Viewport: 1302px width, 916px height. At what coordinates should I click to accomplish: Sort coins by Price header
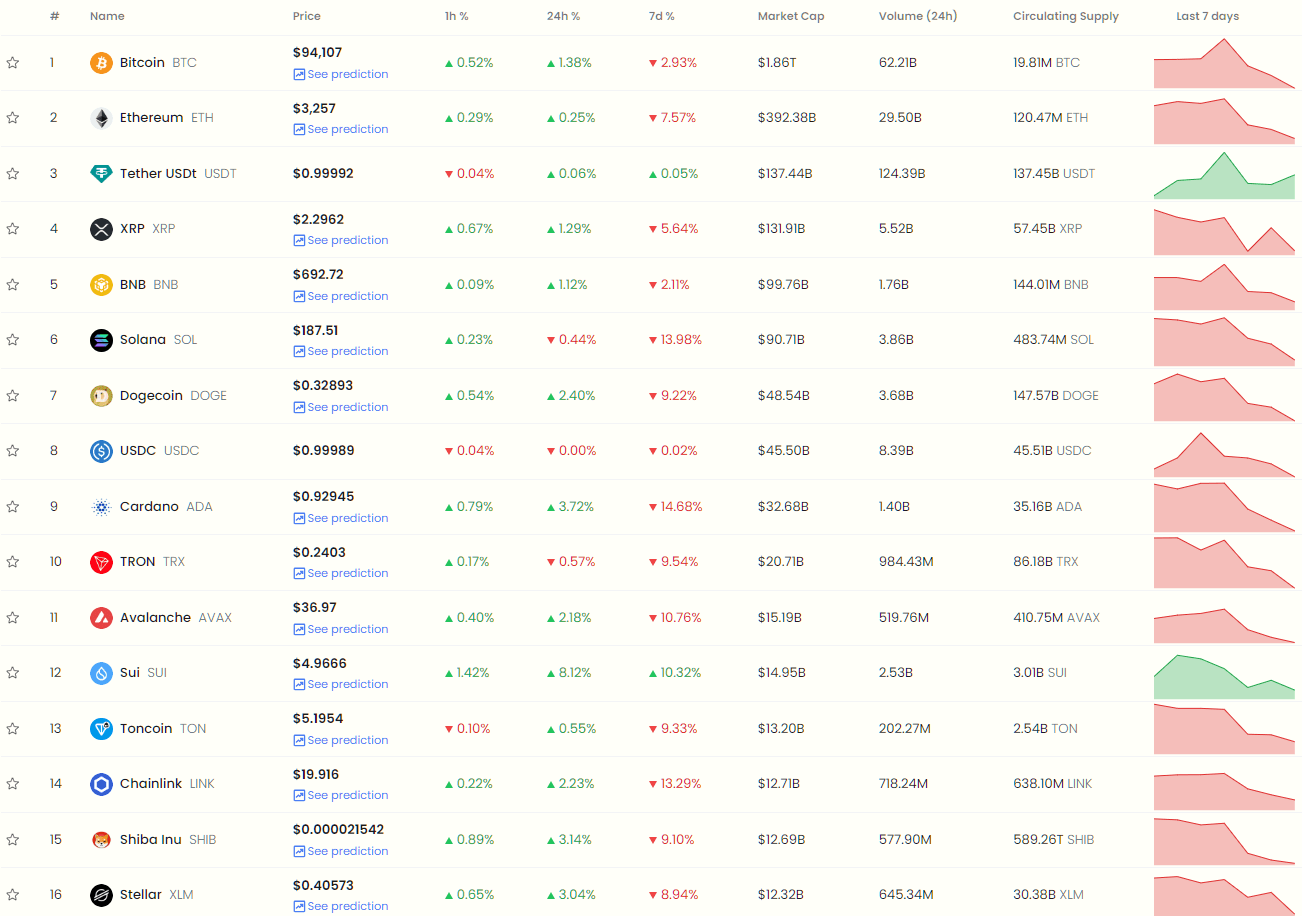(307, 16)
